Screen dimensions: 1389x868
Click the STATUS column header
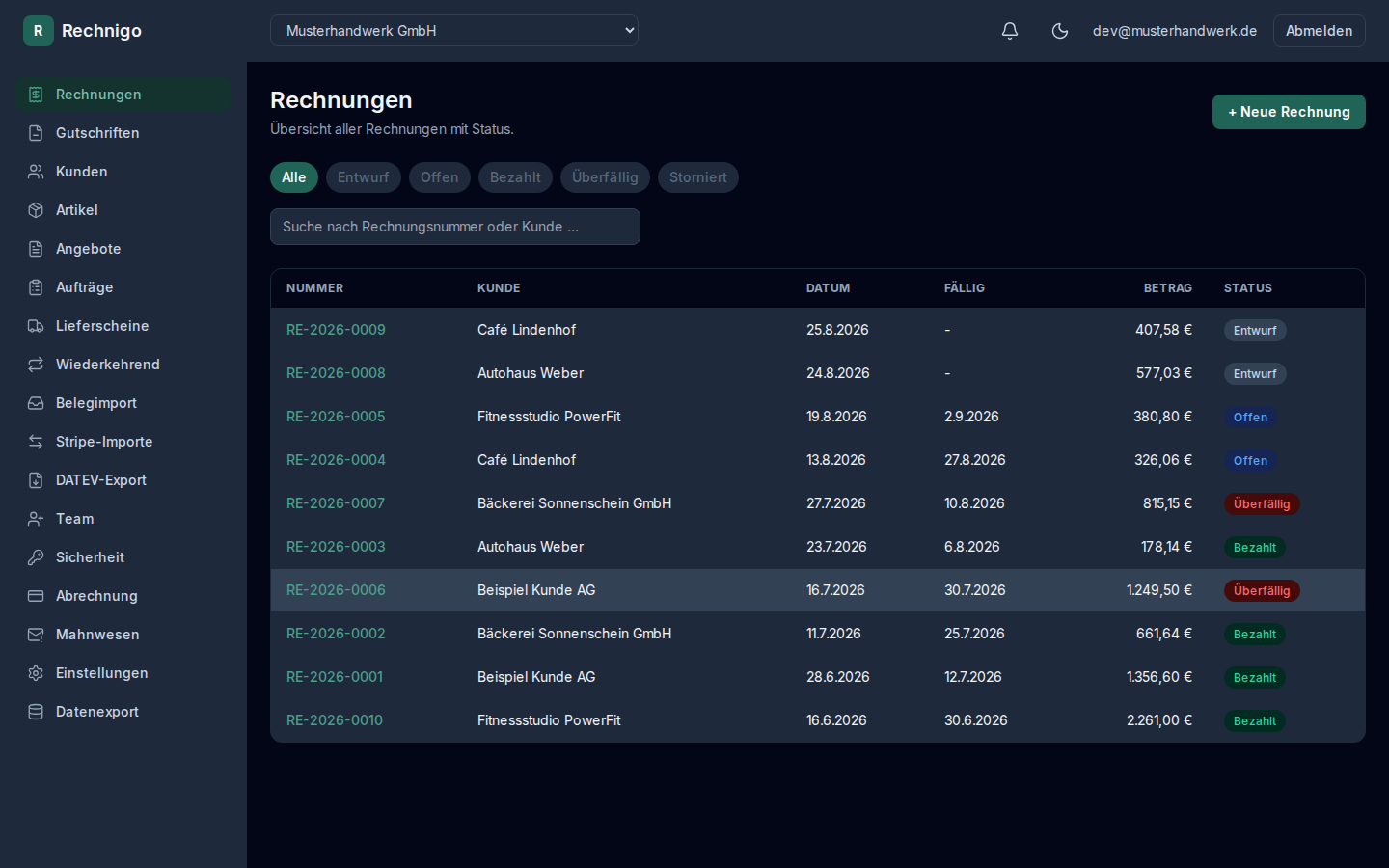pos(1248,288)
